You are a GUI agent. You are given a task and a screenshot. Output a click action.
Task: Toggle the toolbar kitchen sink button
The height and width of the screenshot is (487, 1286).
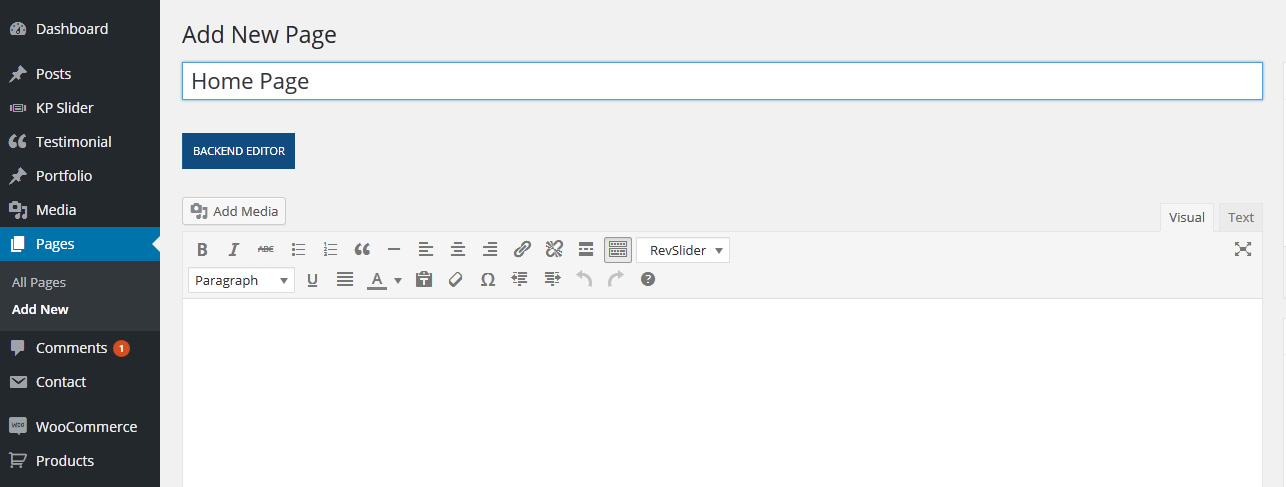point(618,250)
